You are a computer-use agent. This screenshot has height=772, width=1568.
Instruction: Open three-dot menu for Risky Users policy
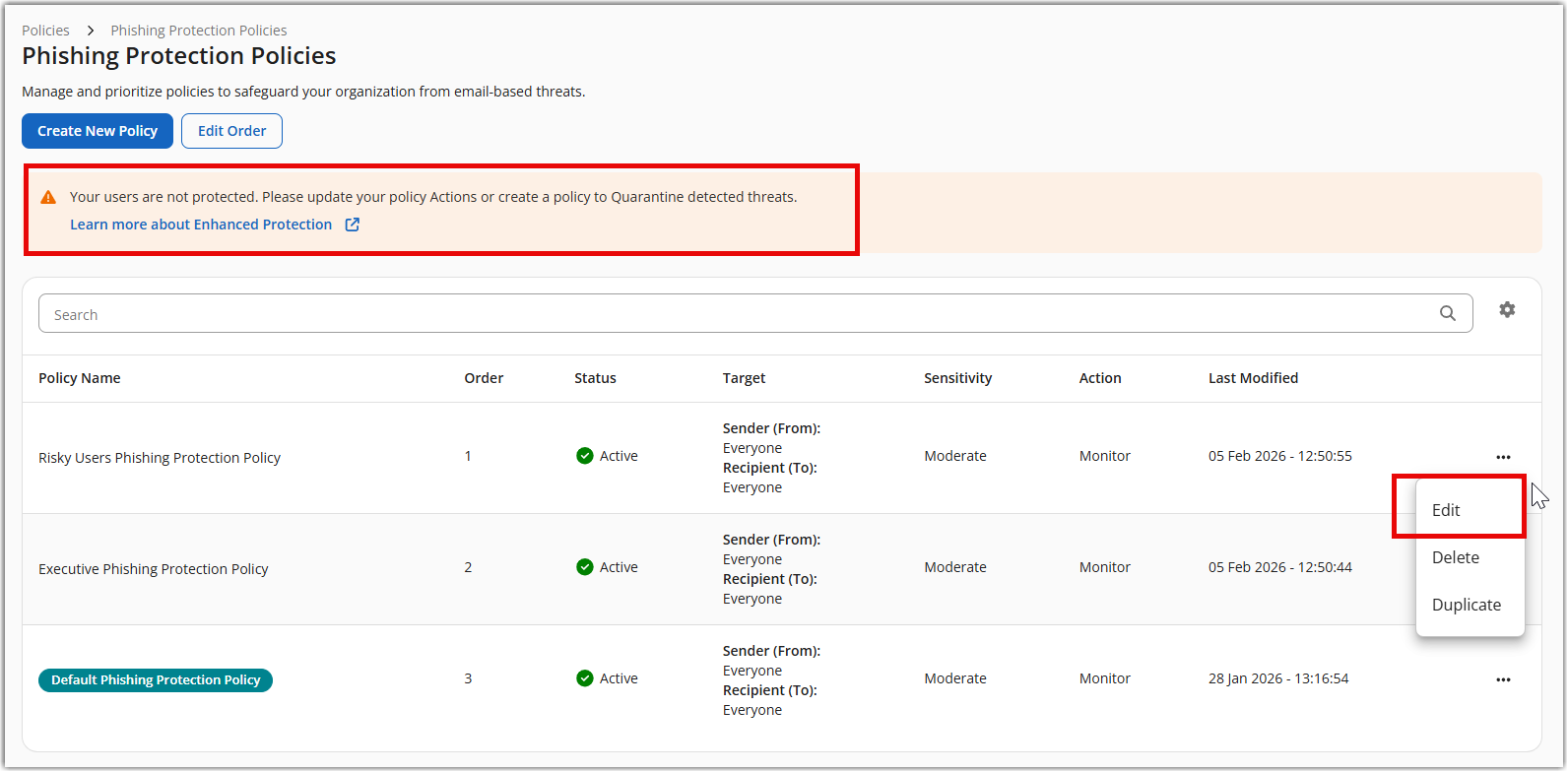pos(1503,457)
